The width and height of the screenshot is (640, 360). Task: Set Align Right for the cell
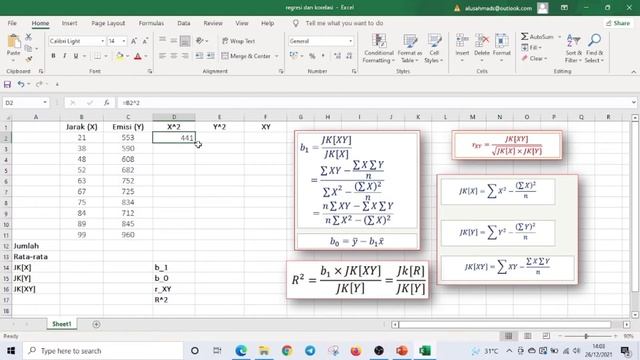[185, 56]
